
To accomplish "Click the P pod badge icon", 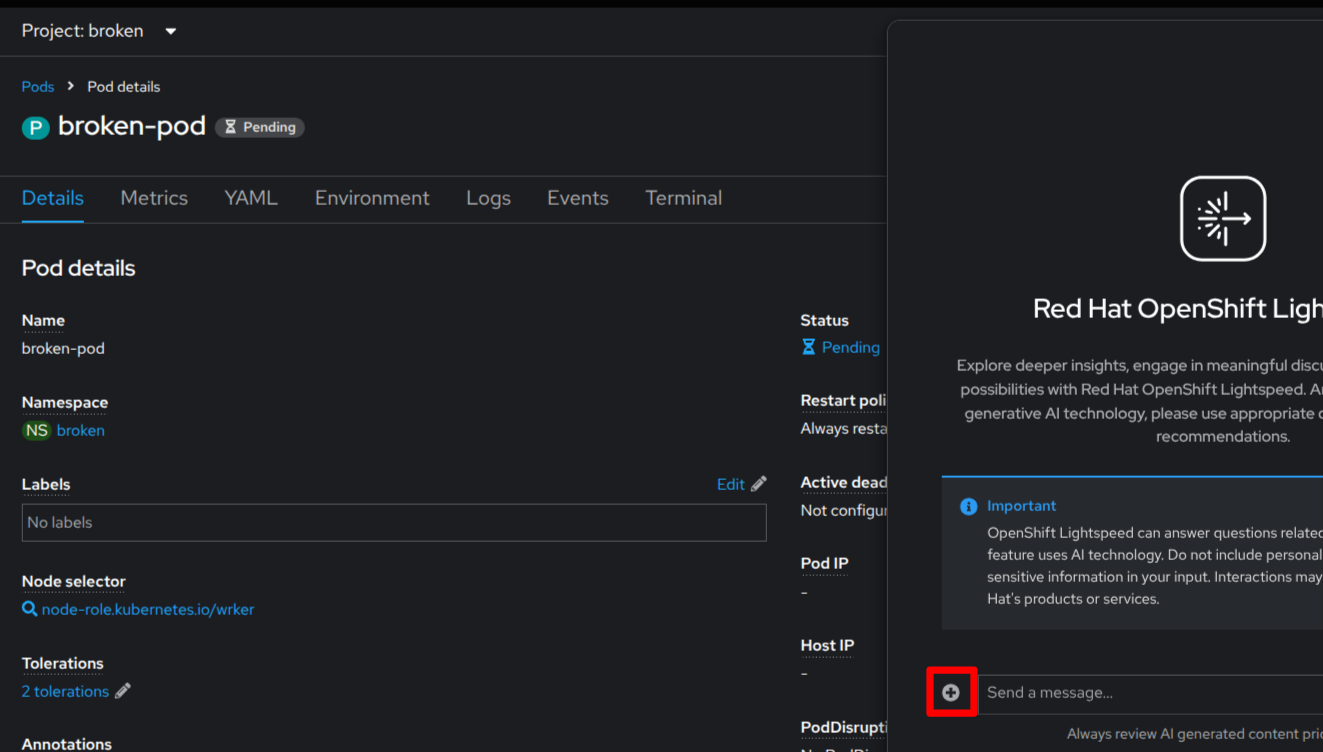I will 36,127.
